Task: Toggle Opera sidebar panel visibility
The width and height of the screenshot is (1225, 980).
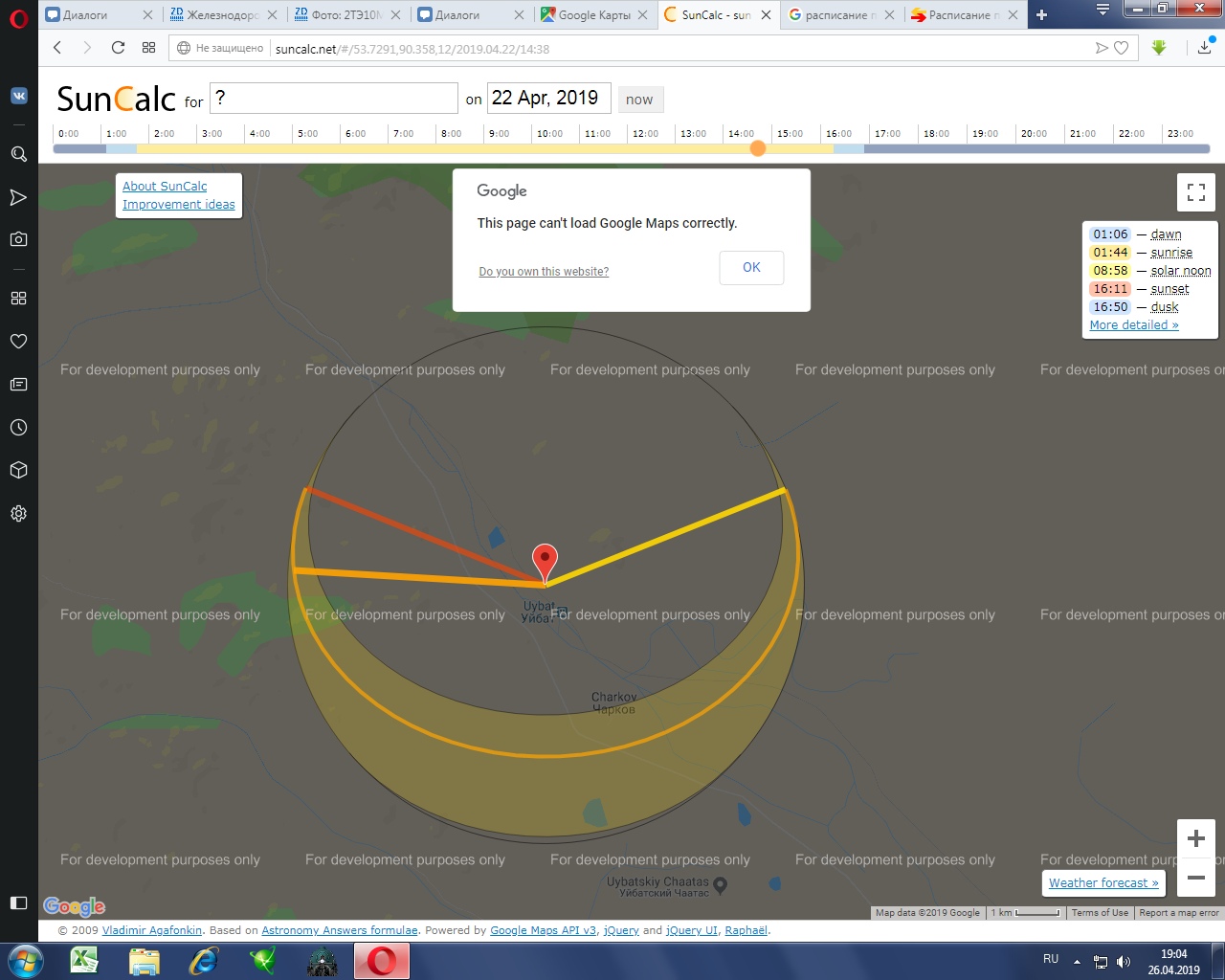Action: (18, 902)
